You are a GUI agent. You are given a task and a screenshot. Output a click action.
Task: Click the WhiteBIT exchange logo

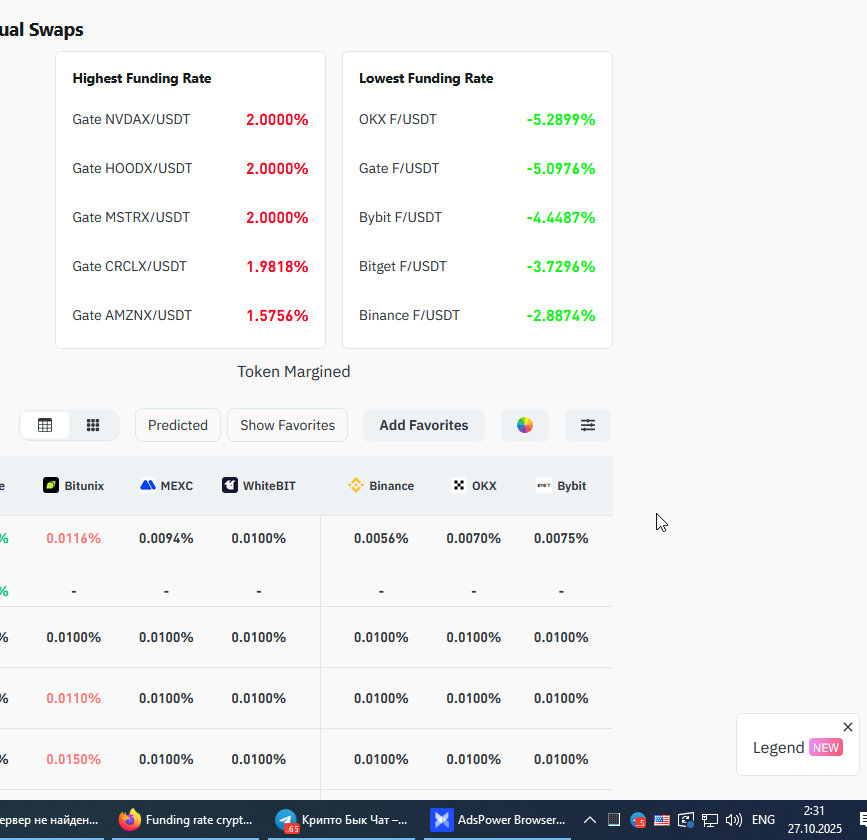[x=230, y=486]
